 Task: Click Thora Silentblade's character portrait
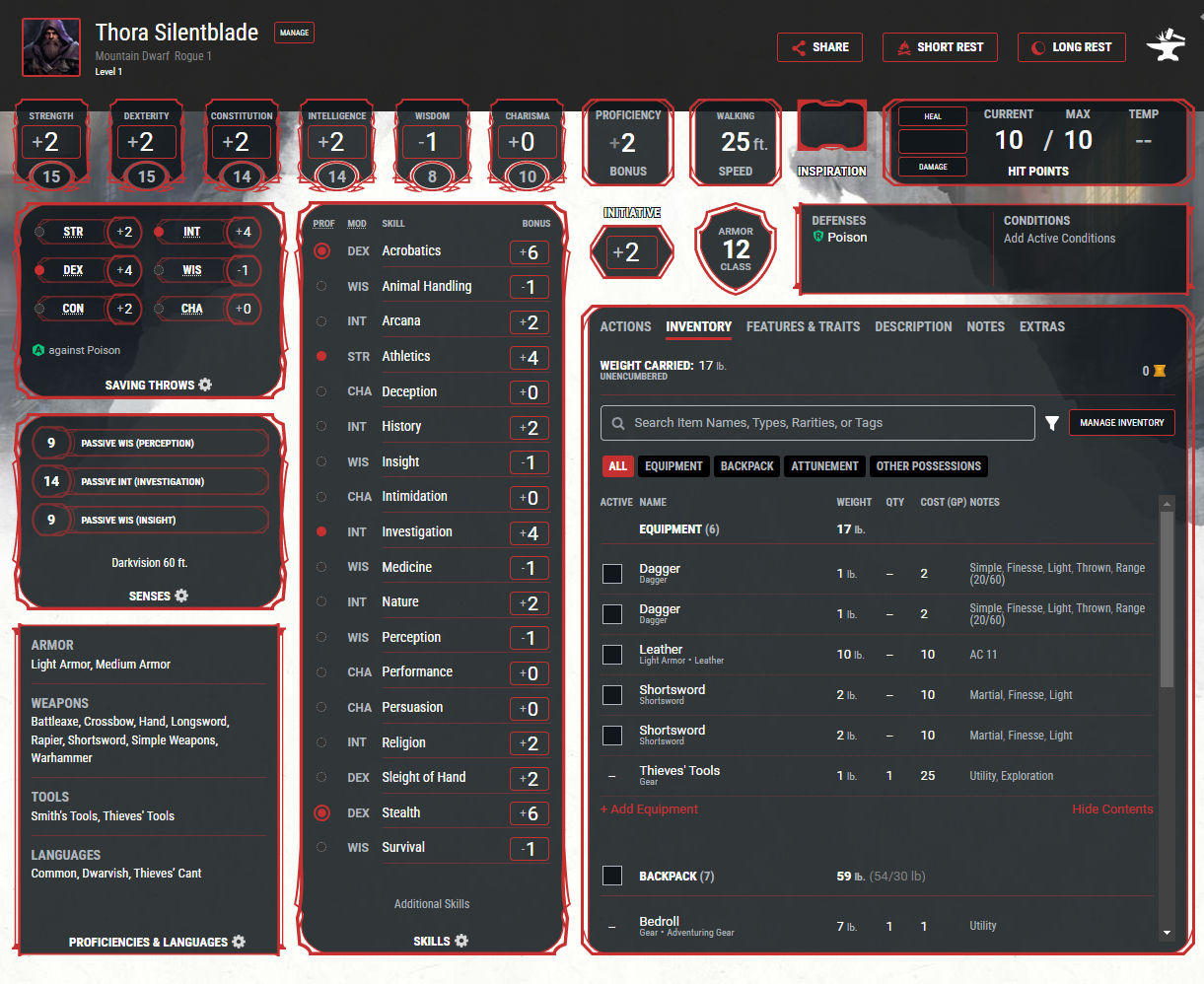point(50,45)
